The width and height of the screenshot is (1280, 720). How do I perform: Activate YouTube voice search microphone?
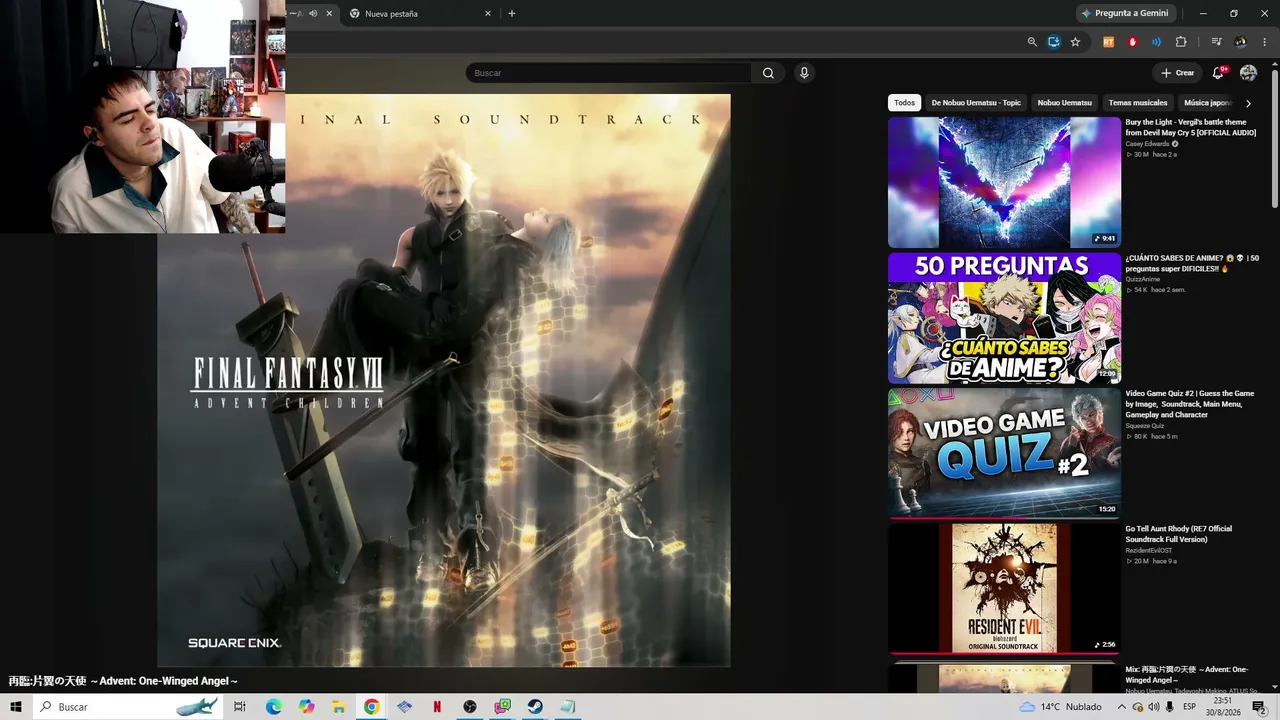pyautogui.click(x=804, y=73)
